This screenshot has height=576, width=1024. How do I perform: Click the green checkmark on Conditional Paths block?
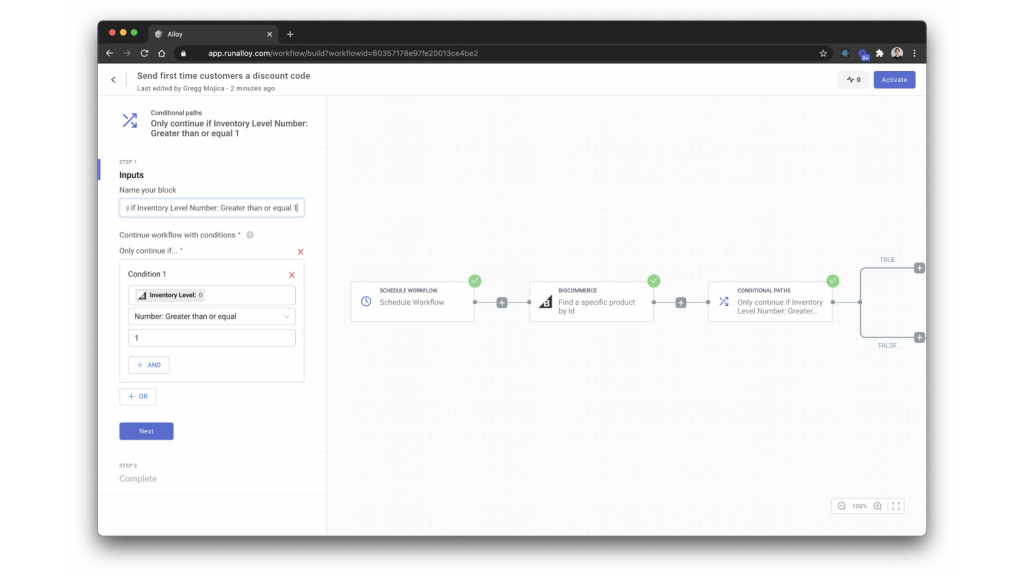pos(833,281)
